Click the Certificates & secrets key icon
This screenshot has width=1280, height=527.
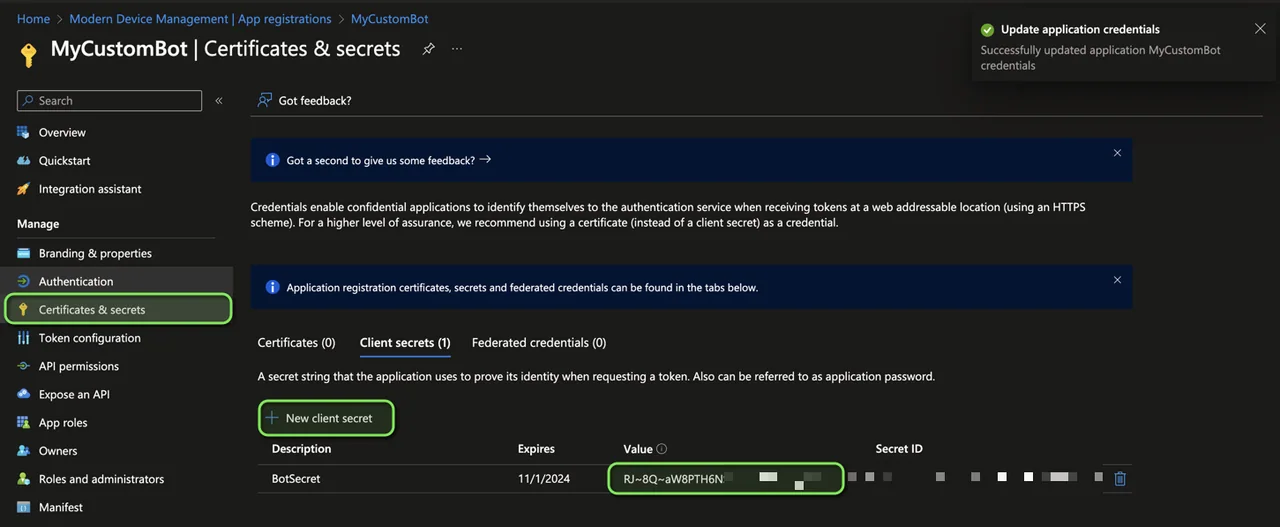click(x=24, y=310)
